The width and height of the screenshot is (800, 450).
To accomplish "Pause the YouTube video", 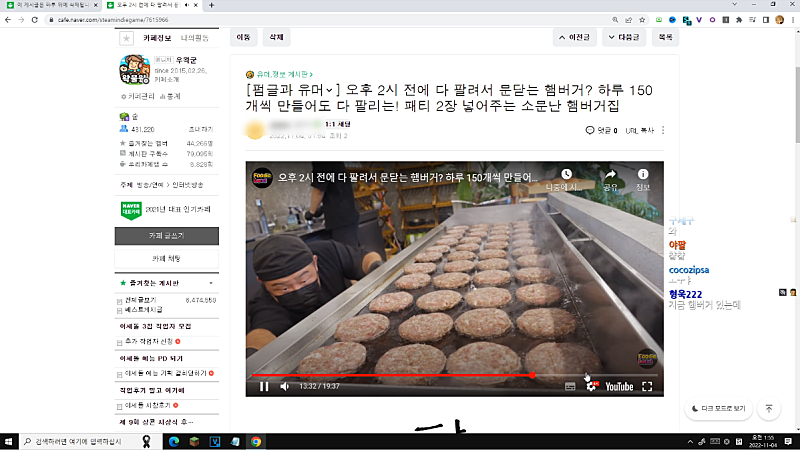I will pos(264,386).
